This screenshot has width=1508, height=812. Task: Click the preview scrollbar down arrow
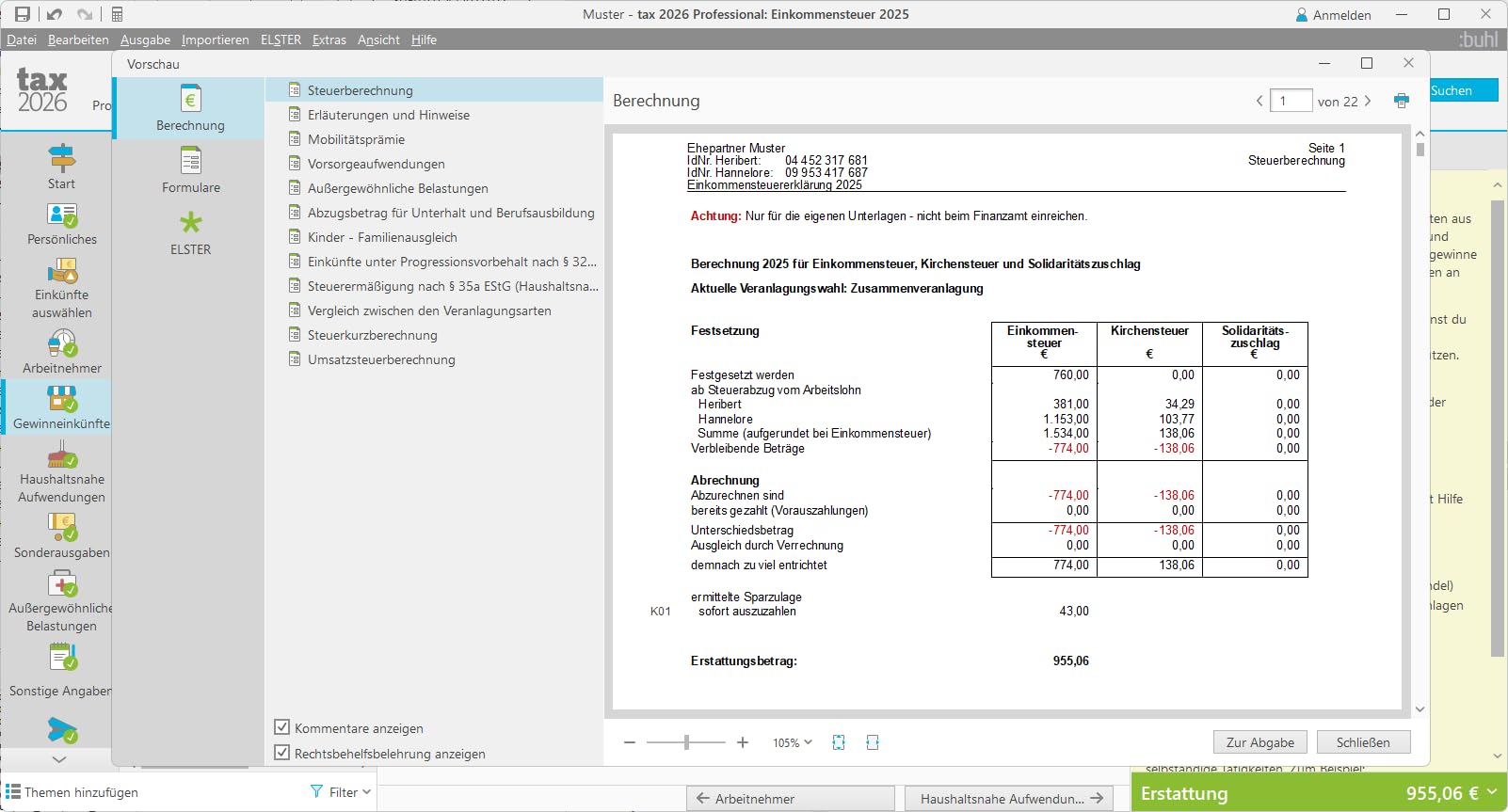pyautogui.click(x=1420, y=709)
